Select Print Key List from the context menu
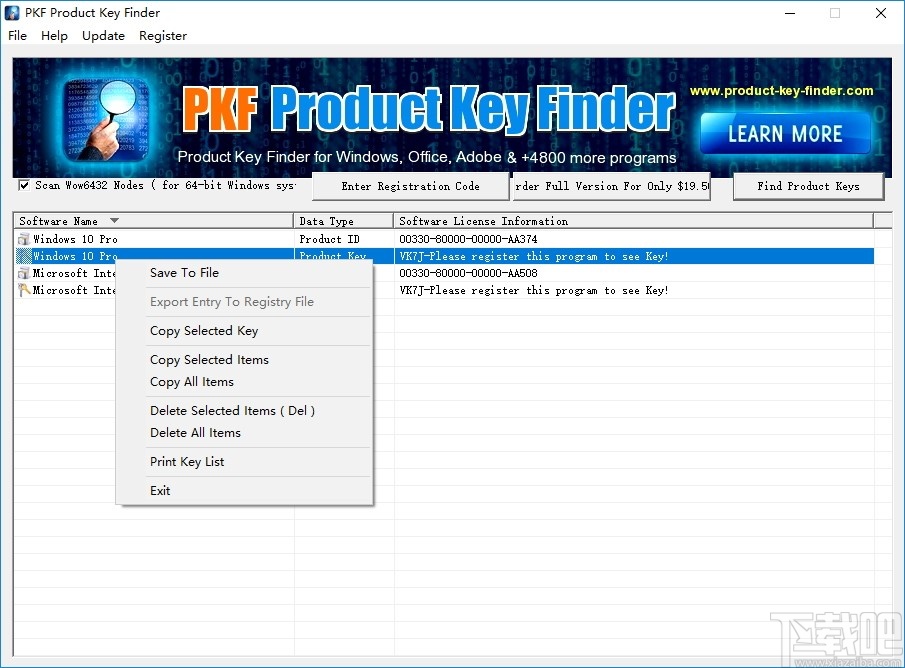The image size is (905, 668). (x=187, y=462)
